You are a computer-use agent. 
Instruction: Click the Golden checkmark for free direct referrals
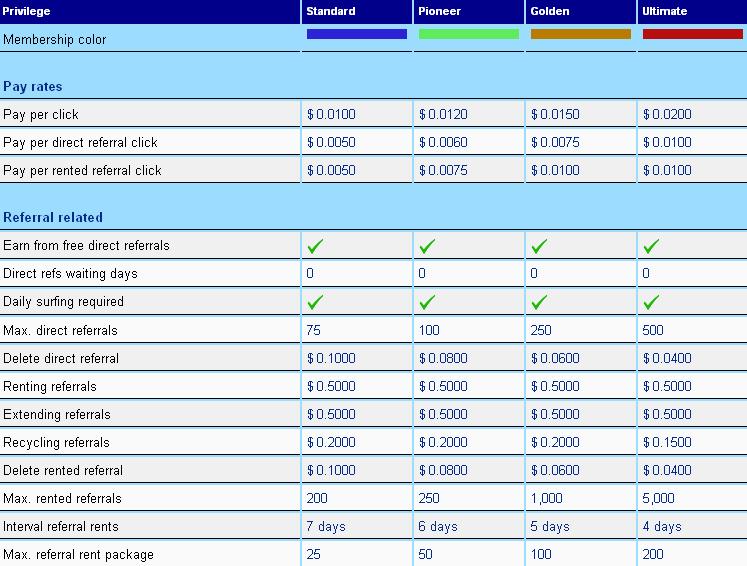click(x=539, y=246)
